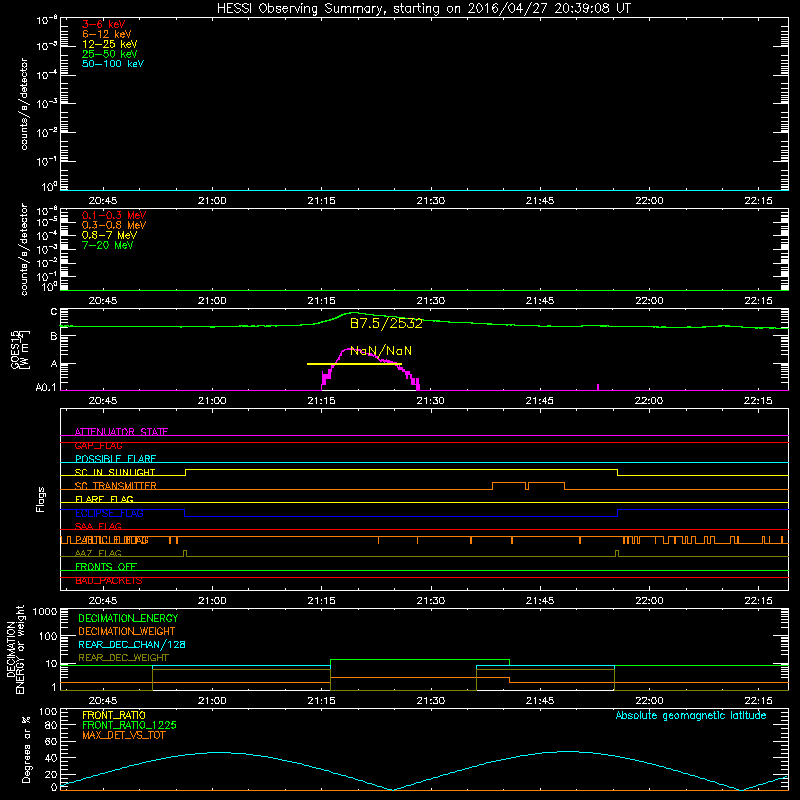Viewport: 800px width, 800px height.
Task: Select the GAP_FLAG label
Action: point(98,445)
